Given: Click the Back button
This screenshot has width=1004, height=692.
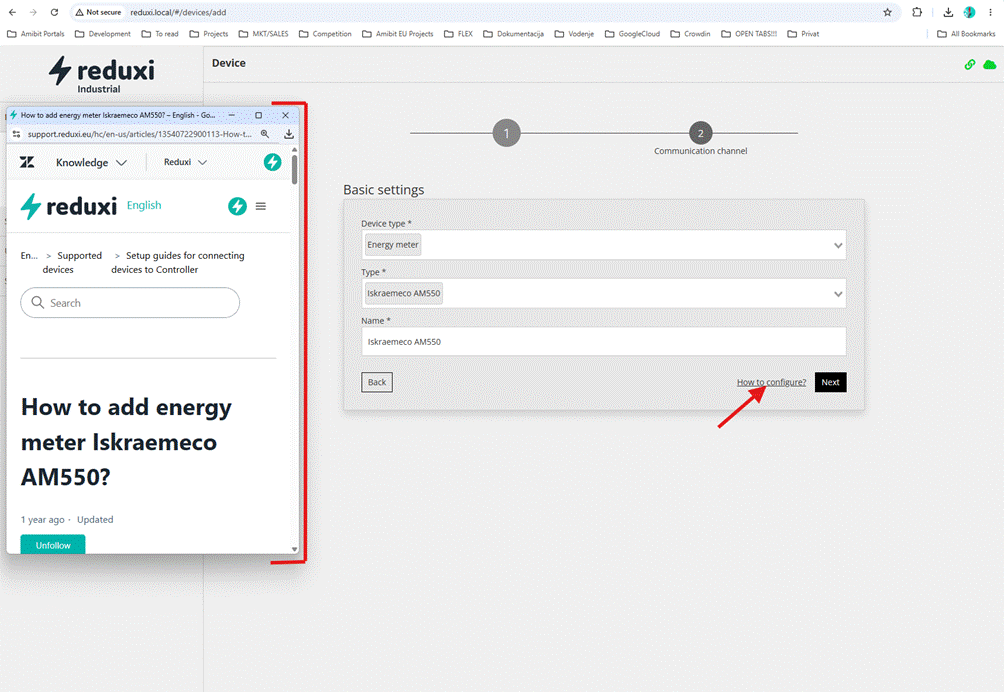Looking at the screenshot, I should click(x=376, y=382).
